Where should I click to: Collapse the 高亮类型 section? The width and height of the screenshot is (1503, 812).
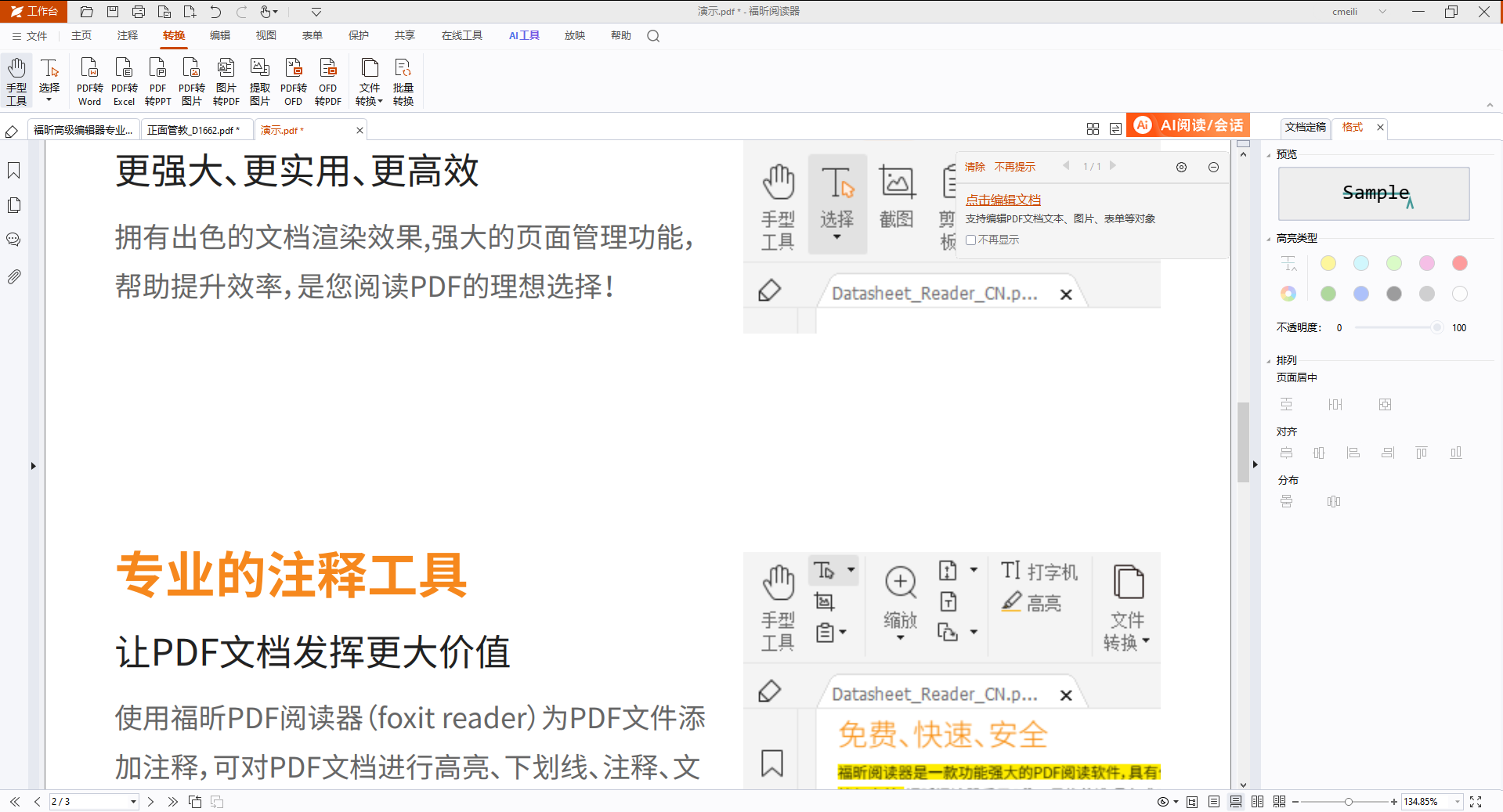coord(1269,239)
